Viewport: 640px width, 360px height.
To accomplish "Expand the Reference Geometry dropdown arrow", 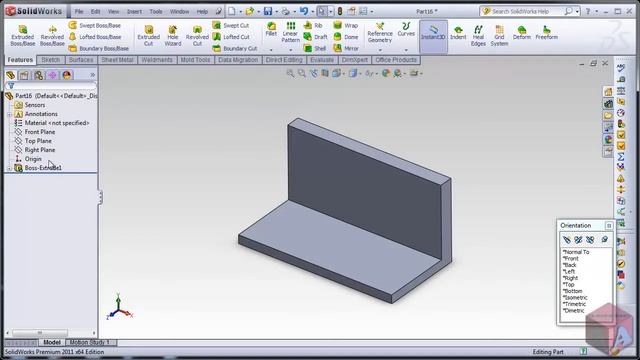I will pyautogui.click(x=380, y=50).
